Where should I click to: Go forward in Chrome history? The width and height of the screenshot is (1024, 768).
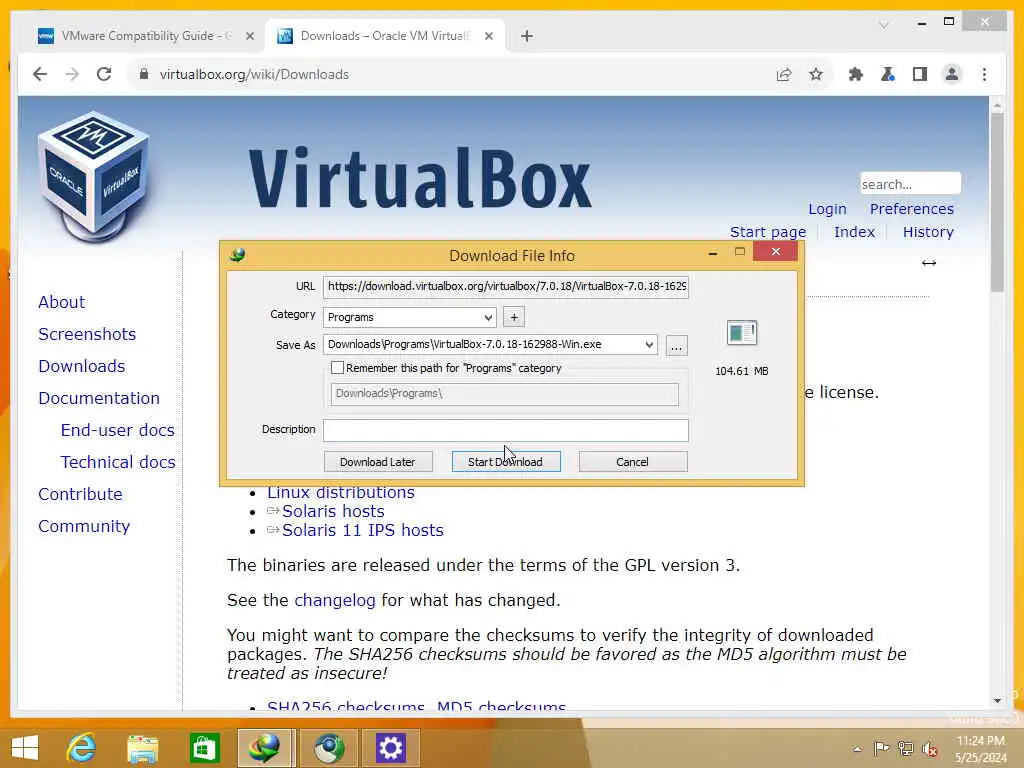point(72,74)
